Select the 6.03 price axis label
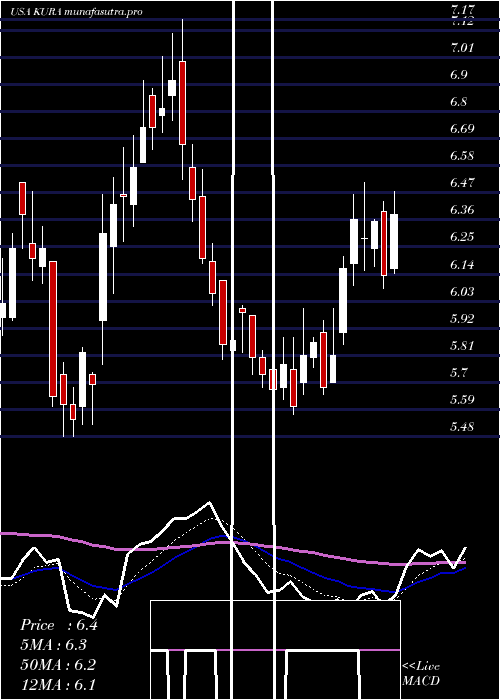500x700 pixels. [462, 292]
